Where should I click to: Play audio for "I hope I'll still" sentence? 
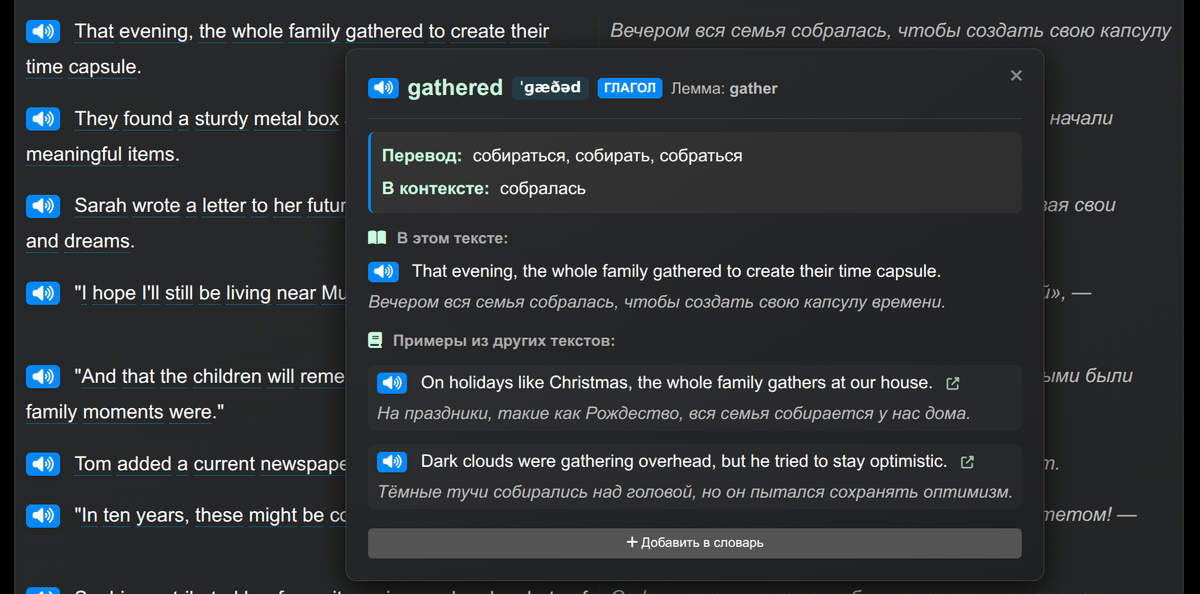point(41,293)
